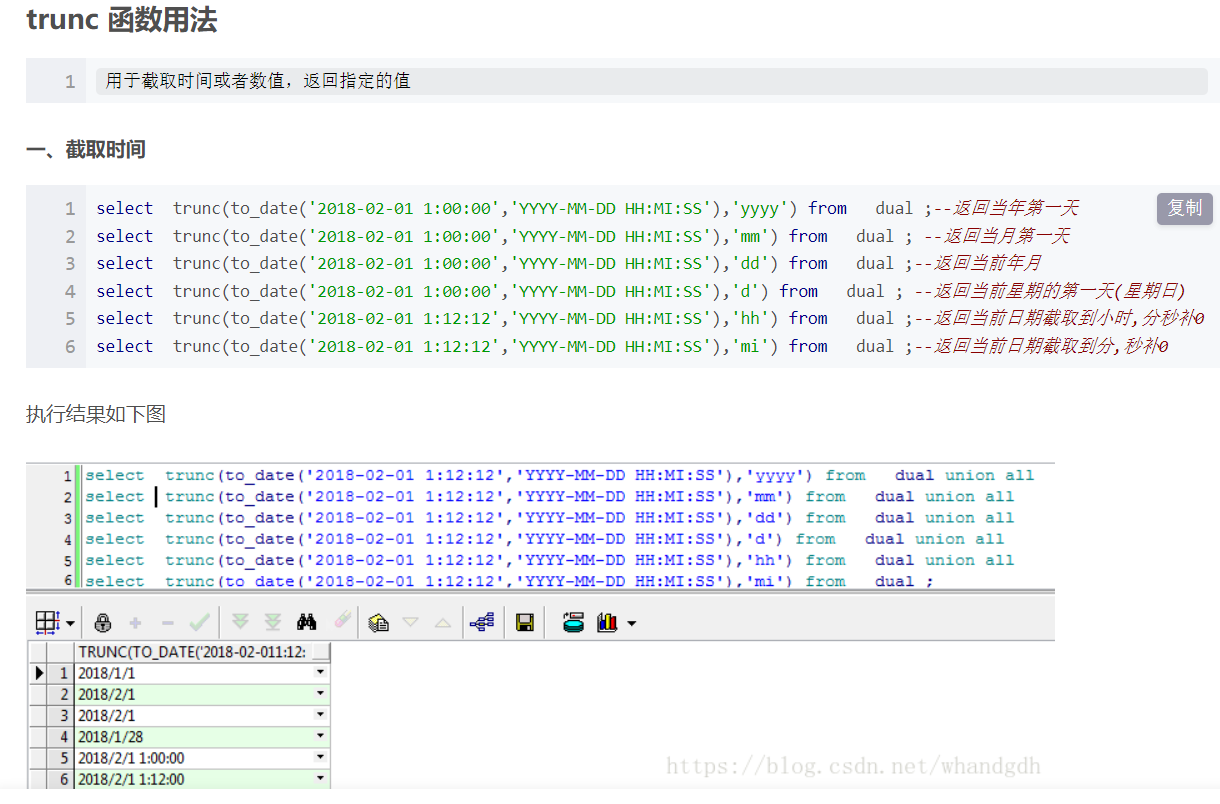
Task: Click the comment --返回当年第一天
Action: [1006, 208]
